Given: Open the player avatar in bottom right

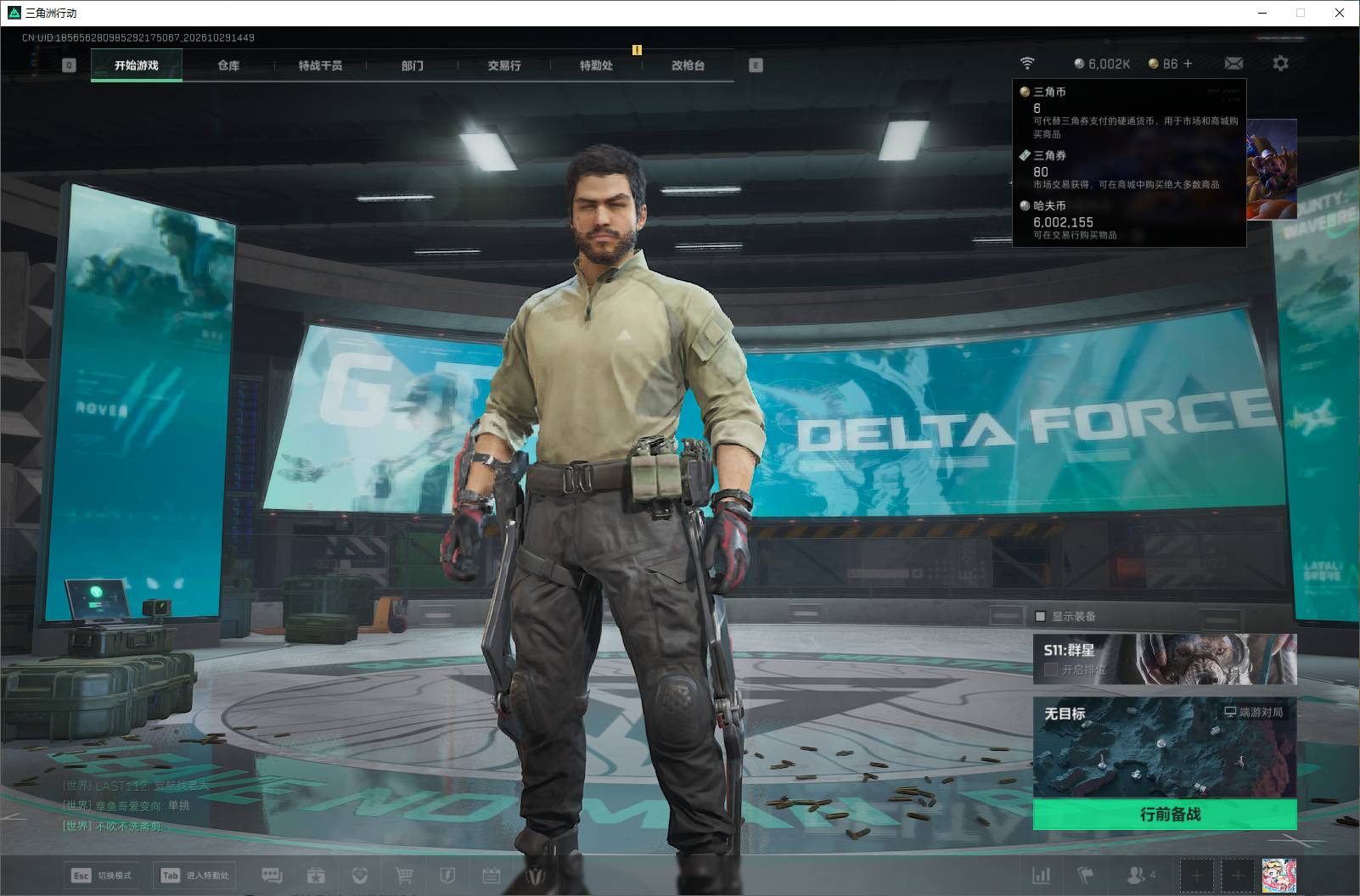Looking at the screenshot, I should (x=1279, y=875).
